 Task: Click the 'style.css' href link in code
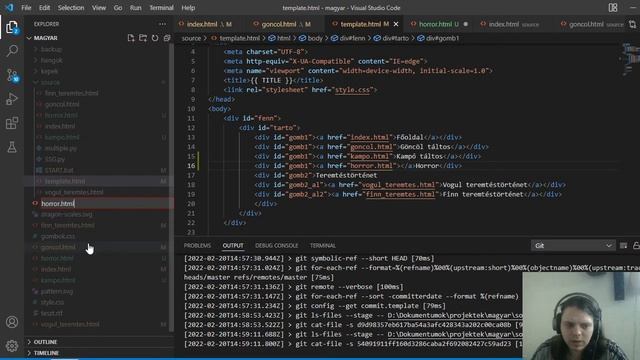pyautogui.click(x=352, y=90)
